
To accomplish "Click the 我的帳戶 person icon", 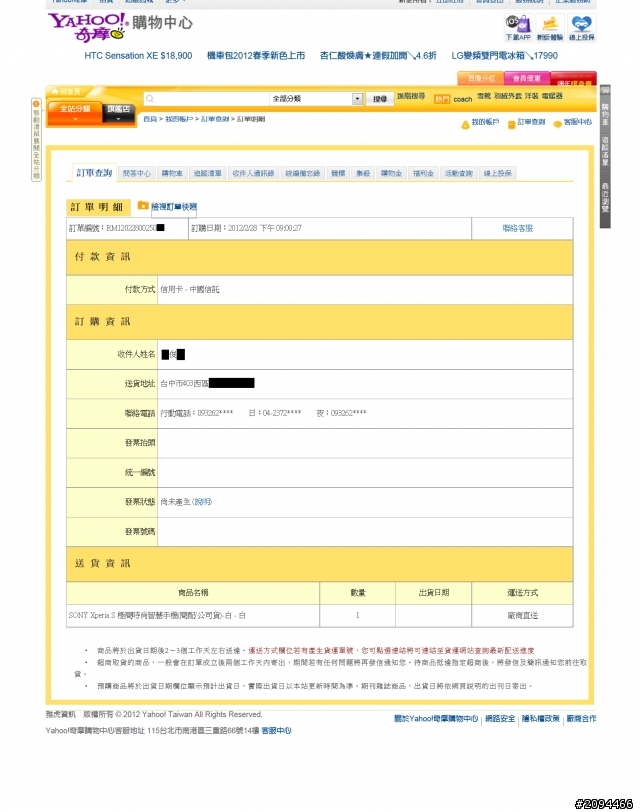I will [x=465, y=124].
